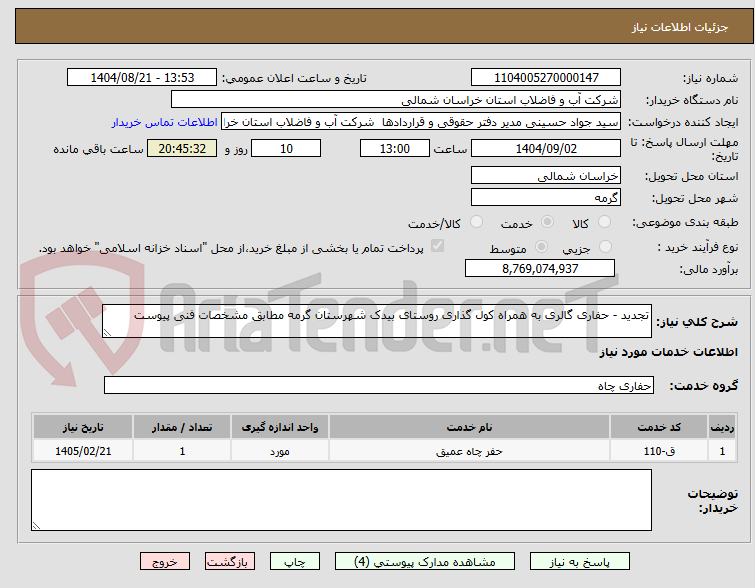Click the label طبقه بندی موضوعی
This screenshot has height=588, width=755.
[x=685, y=222]
